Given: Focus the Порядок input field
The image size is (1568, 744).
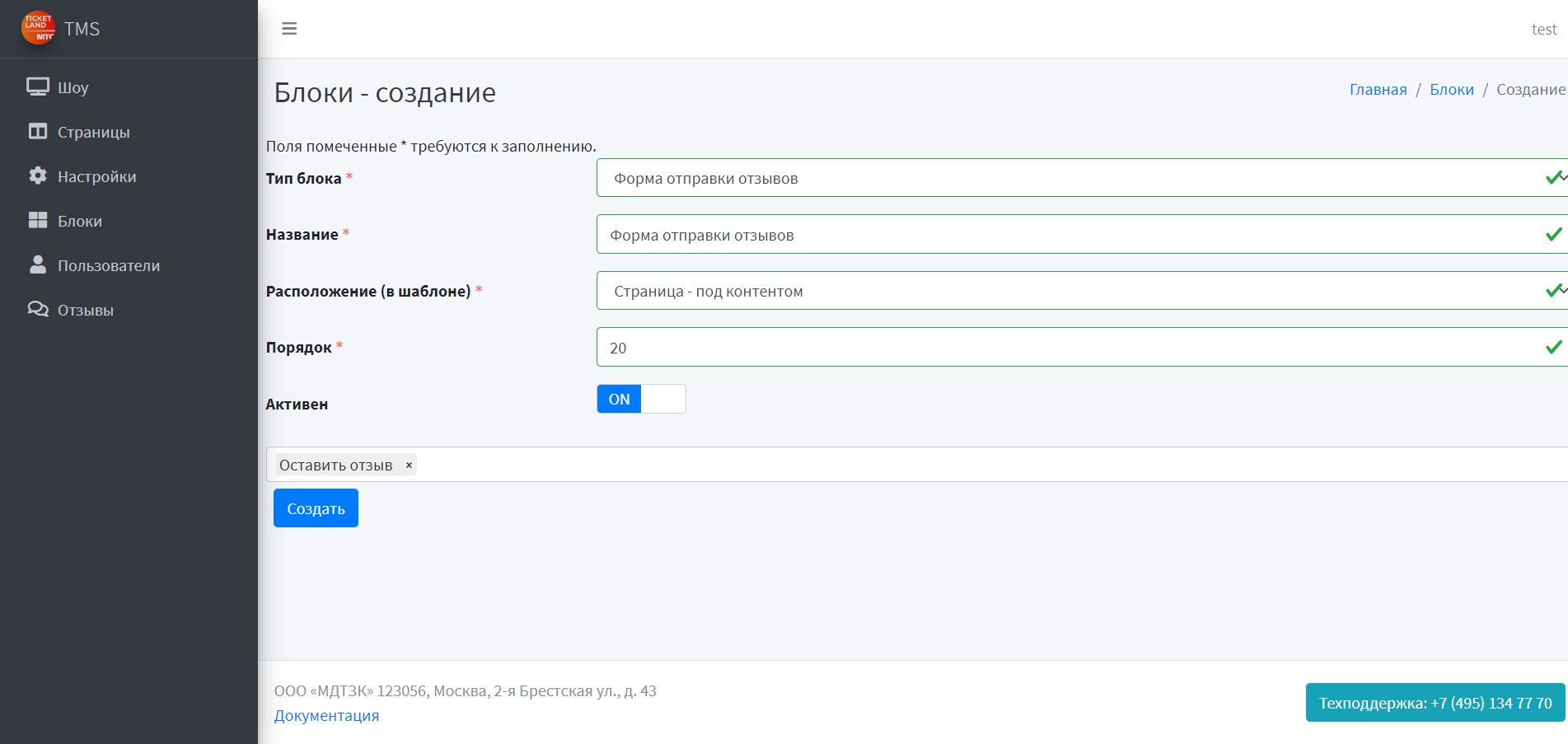Looking at the screenshot, I should [1082, 347].
